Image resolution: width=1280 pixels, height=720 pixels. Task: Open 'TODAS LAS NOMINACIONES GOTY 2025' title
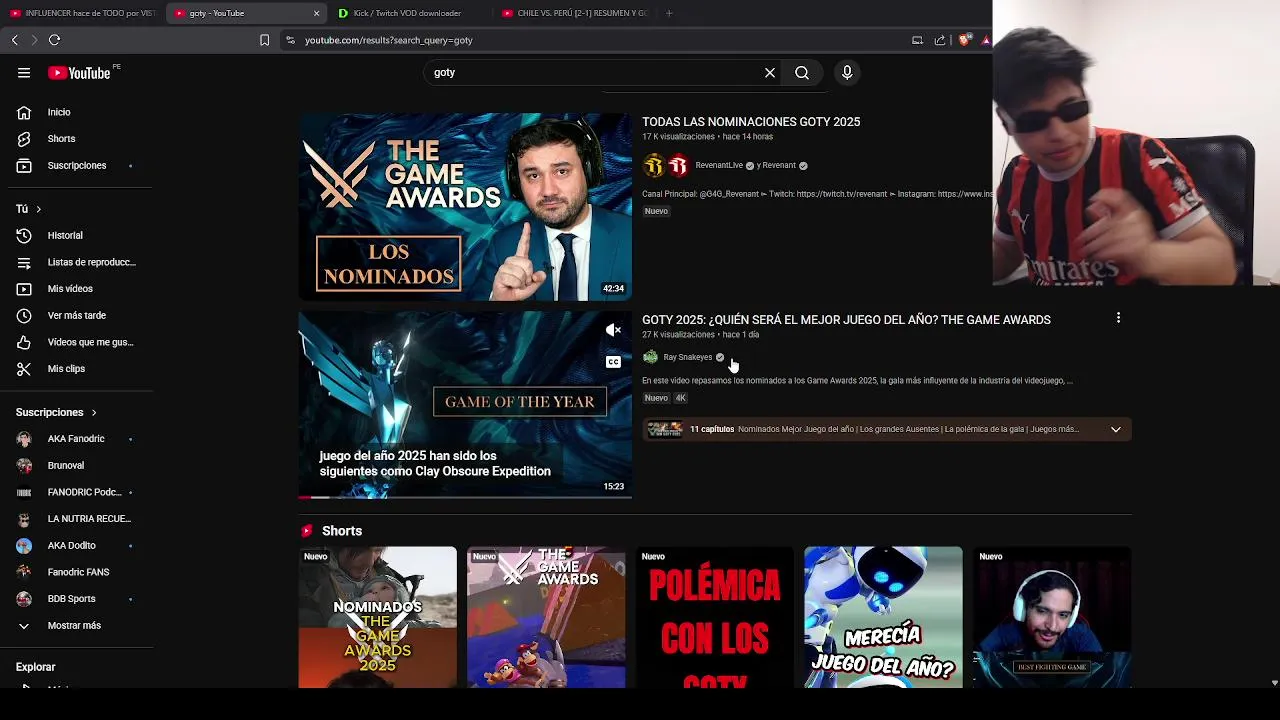point(751,122)
